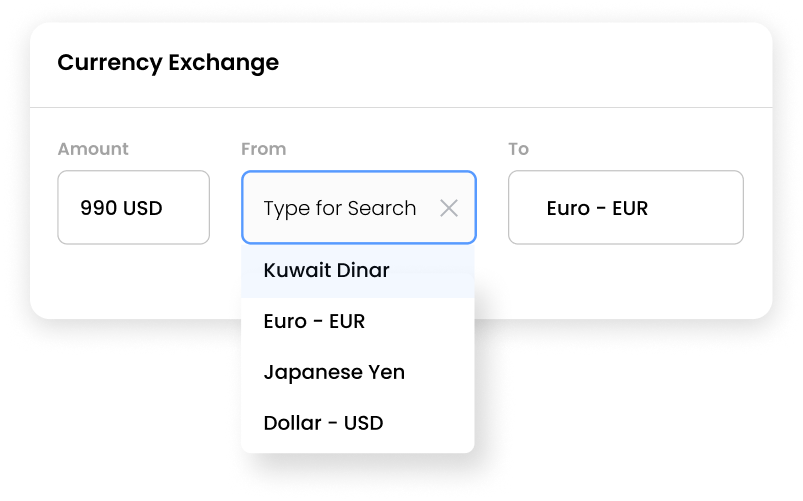803x501 pixels.
Task: Click the word Yen in the list
Action: tap(386, 372)
